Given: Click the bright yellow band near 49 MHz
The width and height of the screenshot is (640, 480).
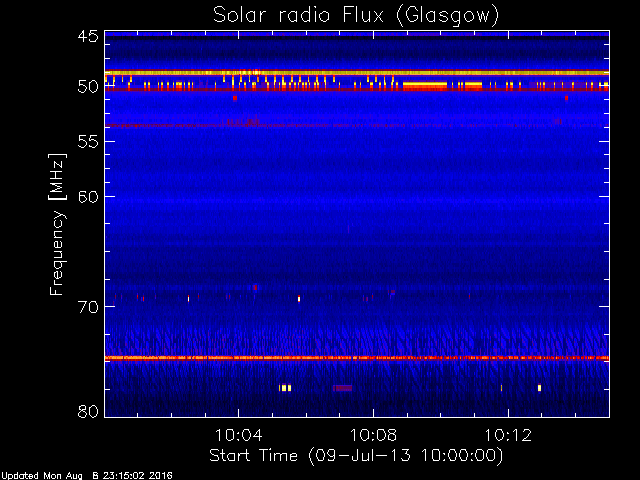Looking at the screenshot, I should pyautogui.click(x=357, y=73).
